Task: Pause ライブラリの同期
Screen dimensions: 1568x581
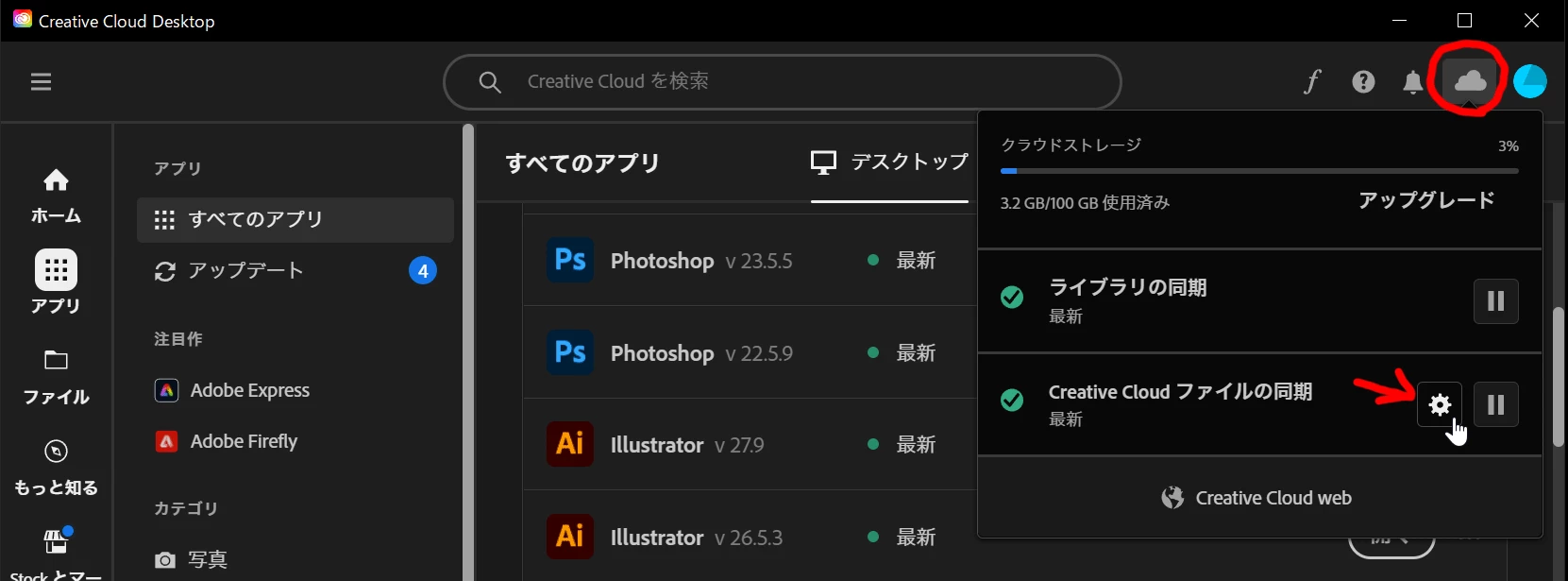Action: click(1496, 301)
